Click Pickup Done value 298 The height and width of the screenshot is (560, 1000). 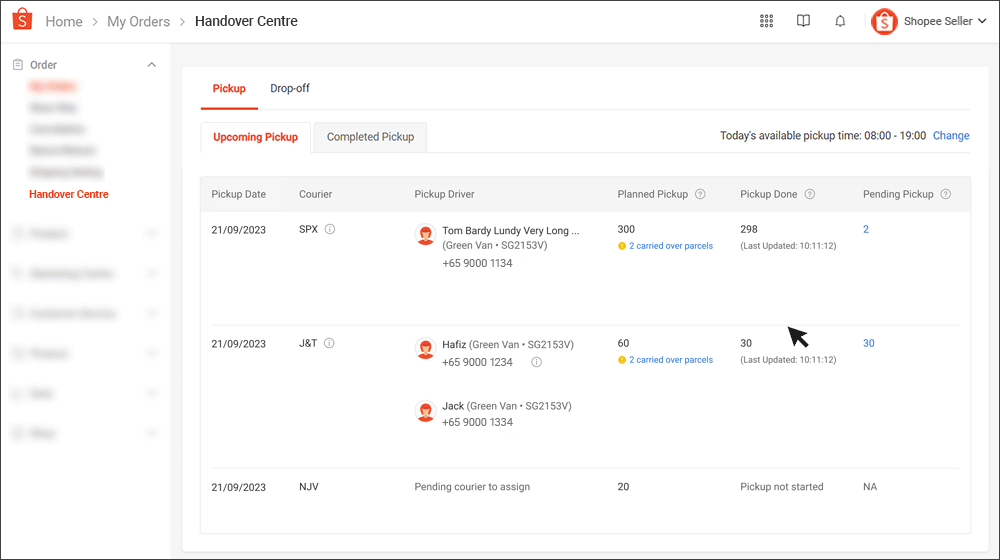point(749,229)
